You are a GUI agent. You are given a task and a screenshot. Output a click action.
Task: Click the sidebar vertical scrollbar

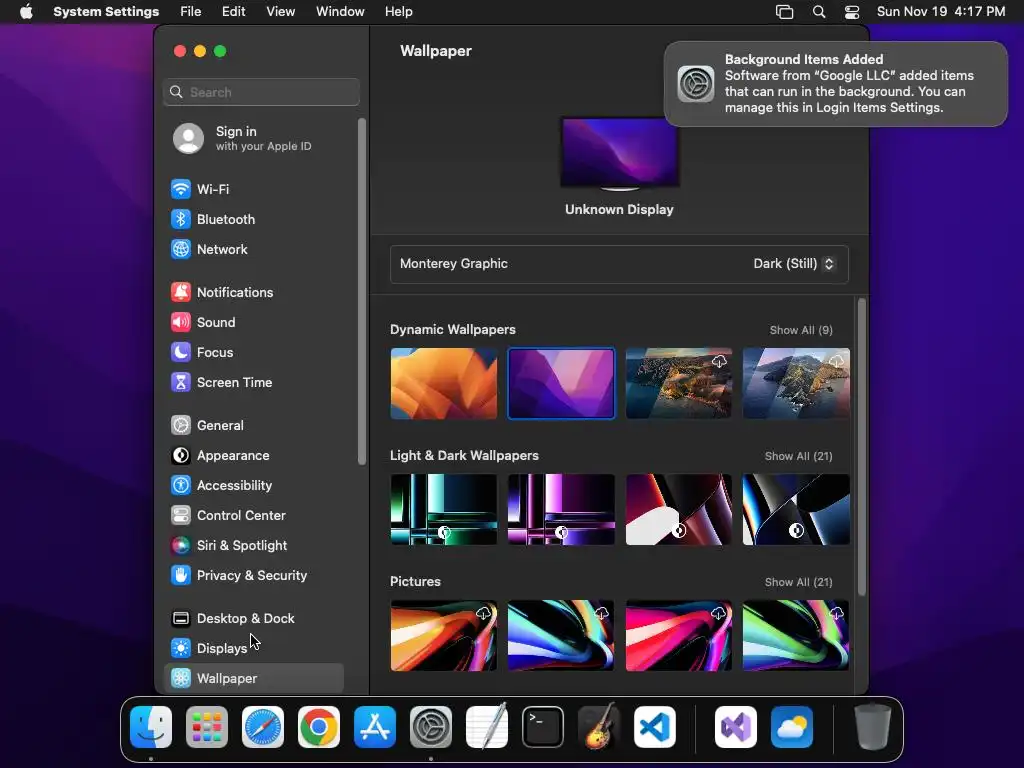361,292
